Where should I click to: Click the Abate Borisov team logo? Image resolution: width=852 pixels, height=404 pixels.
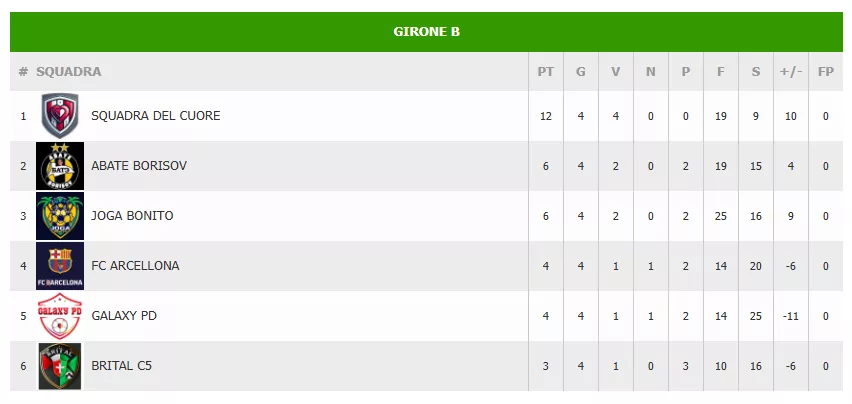[x=60, y=166]
